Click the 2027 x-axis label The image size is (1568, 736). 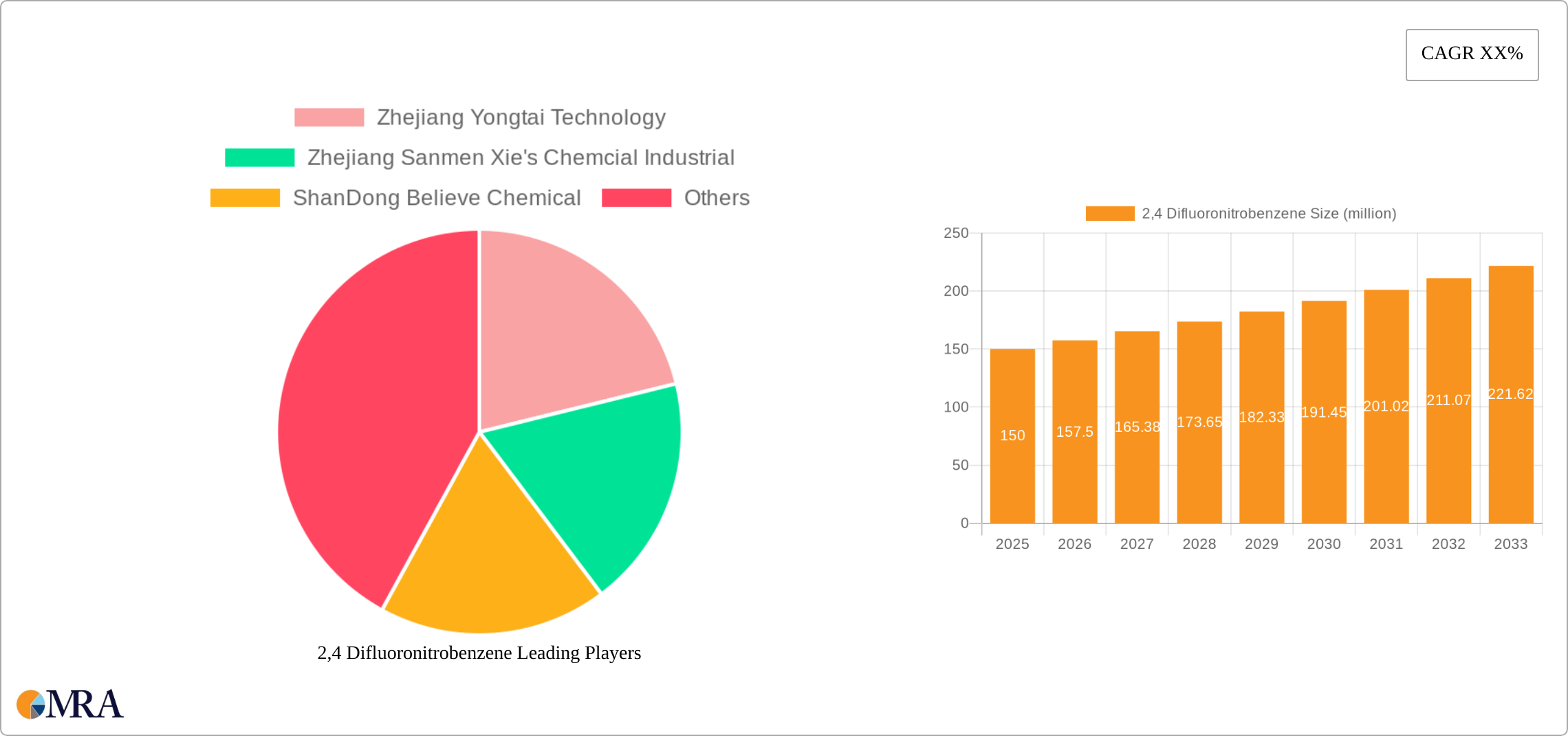coord(1137,544)
